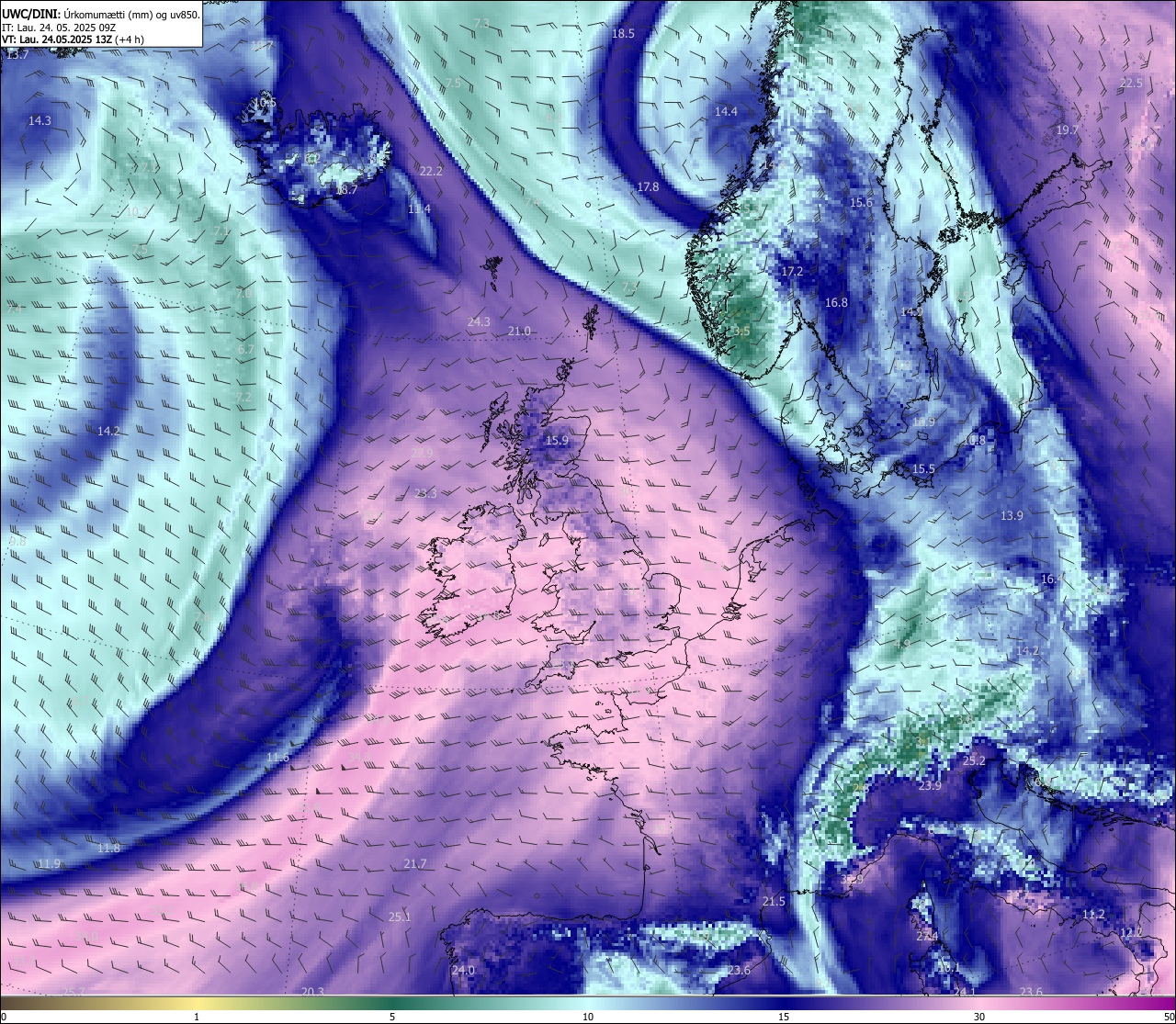Viewport: 1176px width, 1024px height.
Task: Select the 21.0 value north of Scotland
Action: [x=519, y=331]
